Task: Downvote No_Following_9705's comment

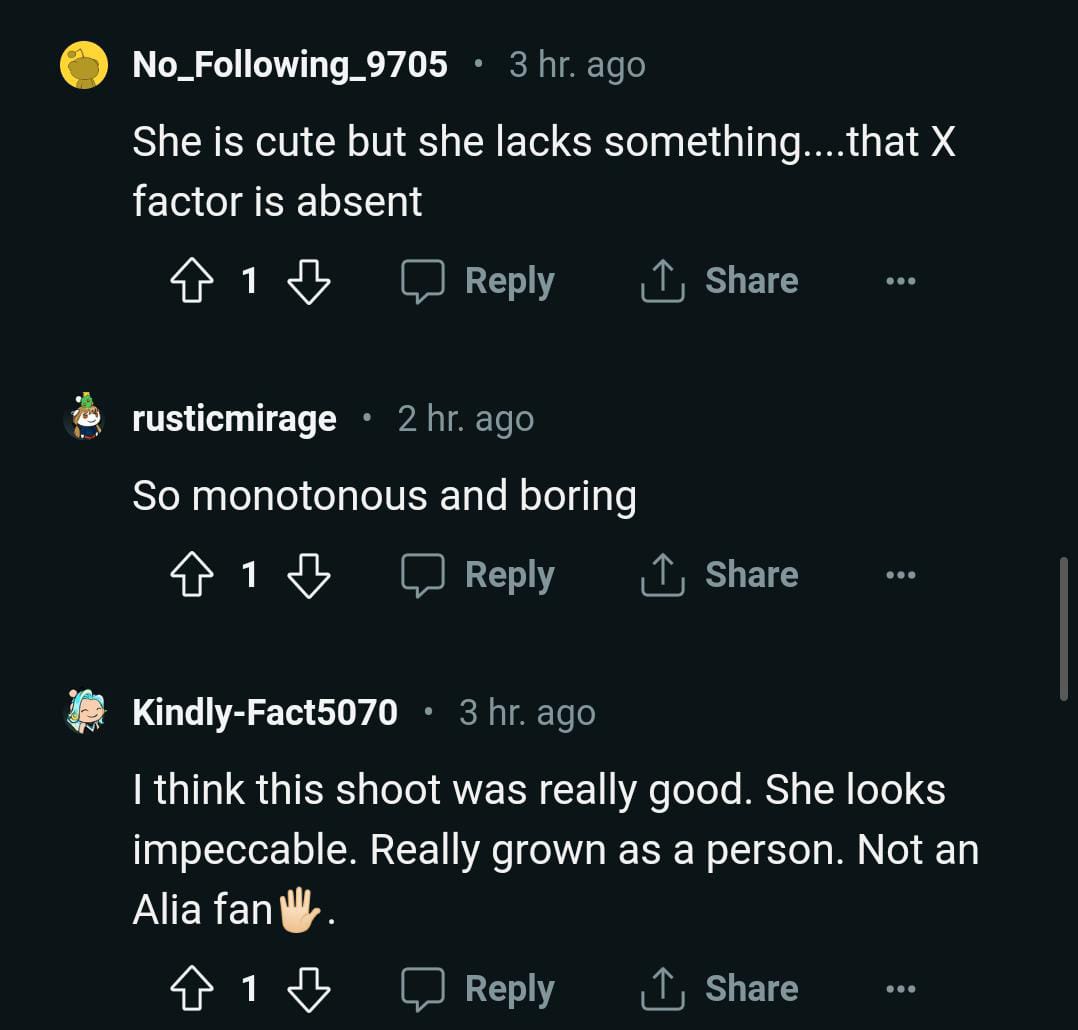Action: pyautogui.click(x=308, y=282)
